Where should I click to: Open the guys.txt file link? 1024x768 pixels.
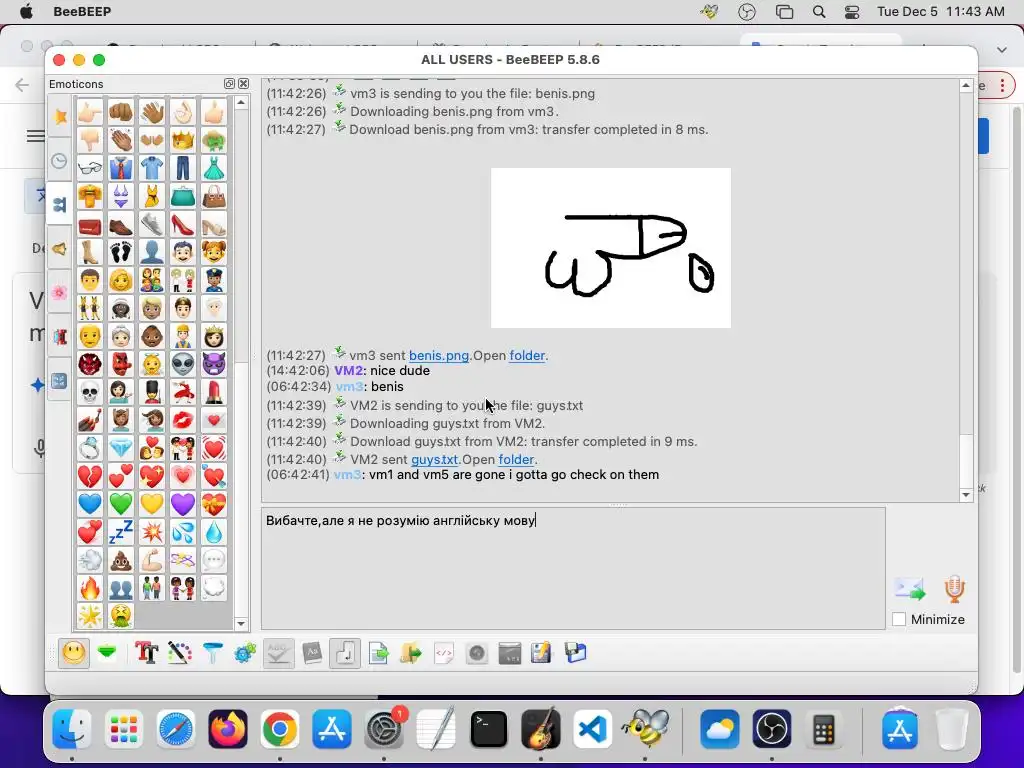434,459
